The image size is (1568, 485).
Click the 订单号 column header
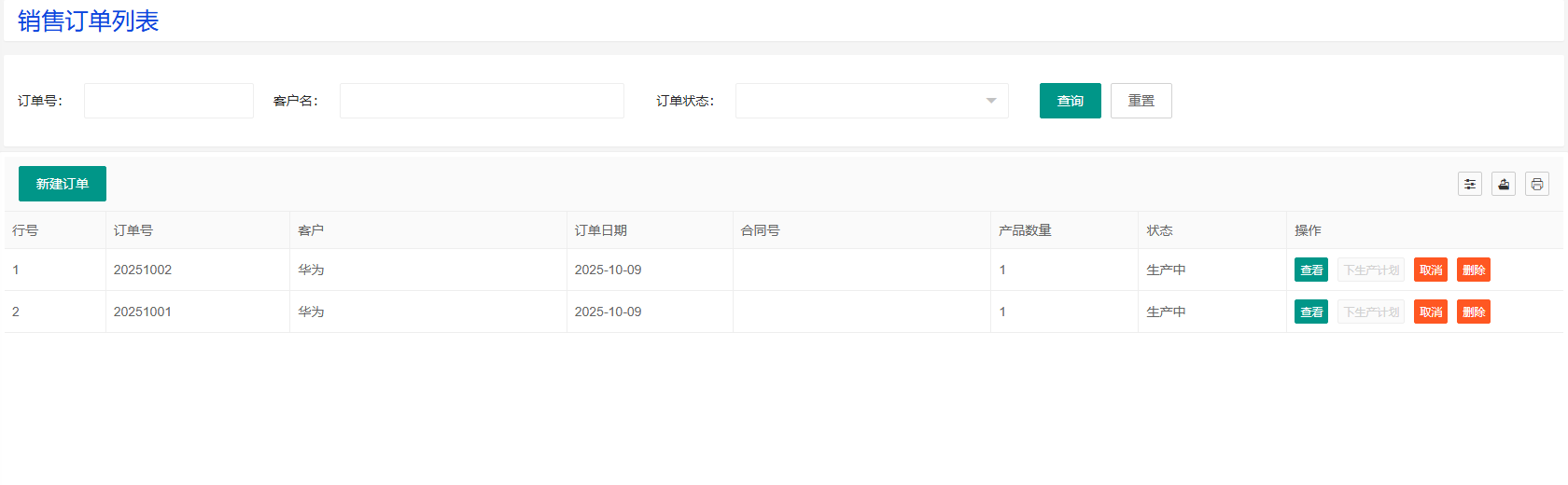(x=133, y=230)
